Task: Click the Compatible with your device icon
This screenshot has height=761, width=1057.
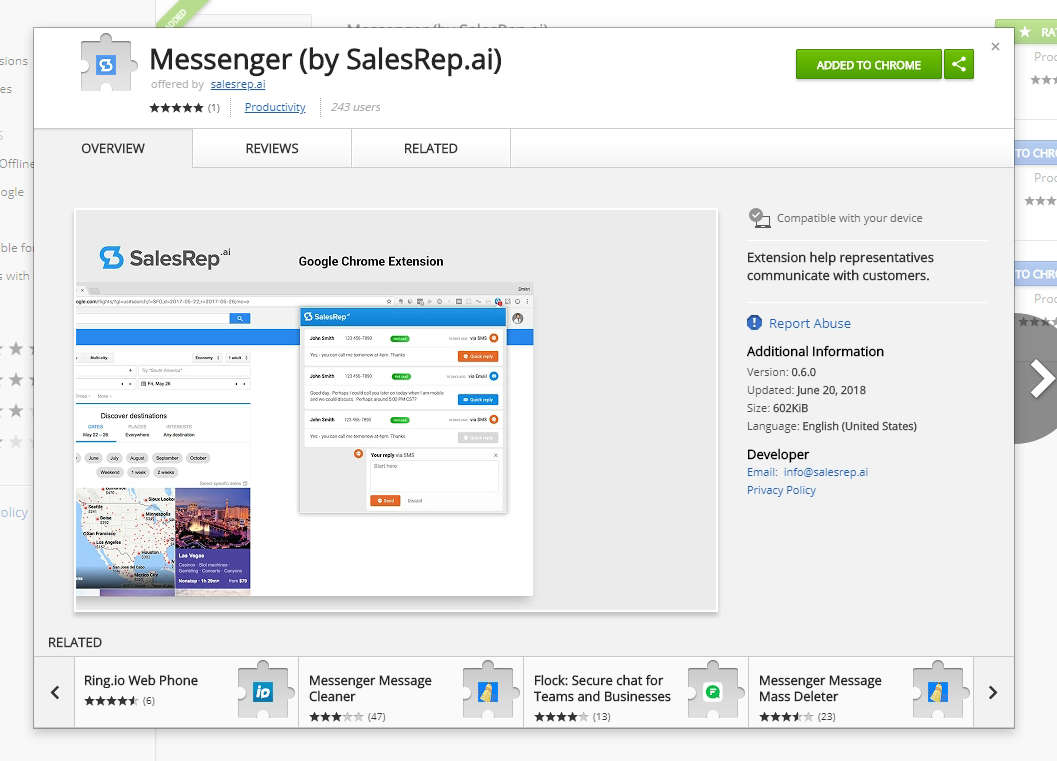Action: coord(759,218)
